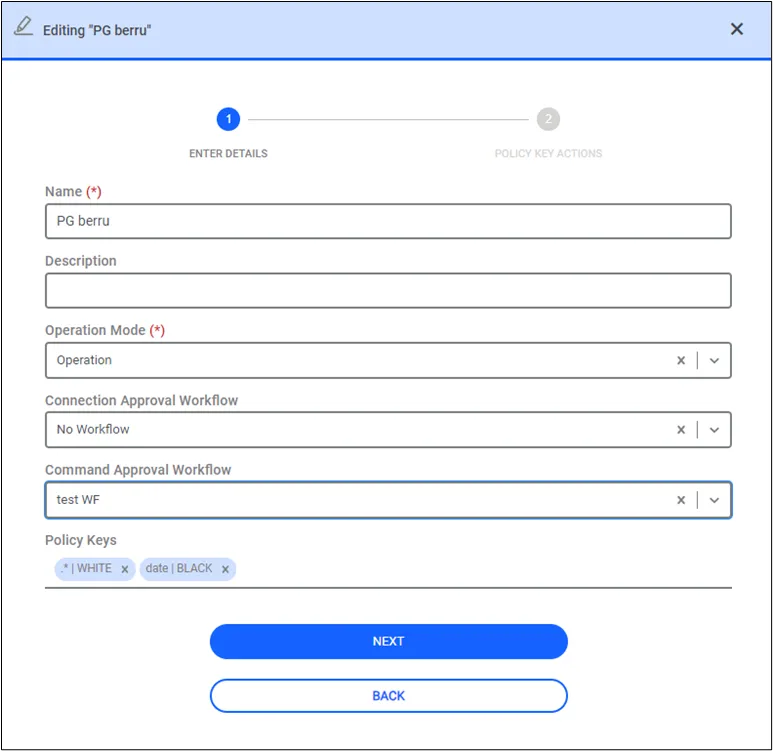Remove the .* | WHITE policy key
Image resolution: width=773 pixels, height=751 pixels.
click(125, 570)
